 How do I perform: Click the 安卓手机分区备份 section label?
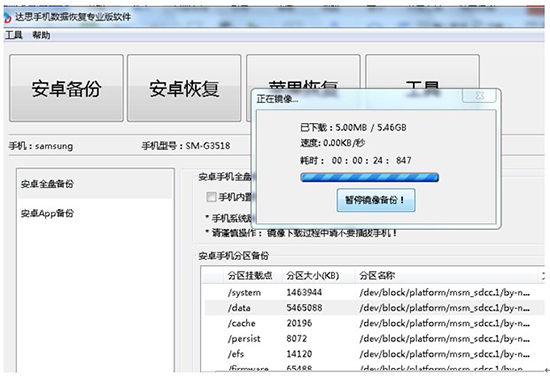pyautogui.click(x=234, y=256)
